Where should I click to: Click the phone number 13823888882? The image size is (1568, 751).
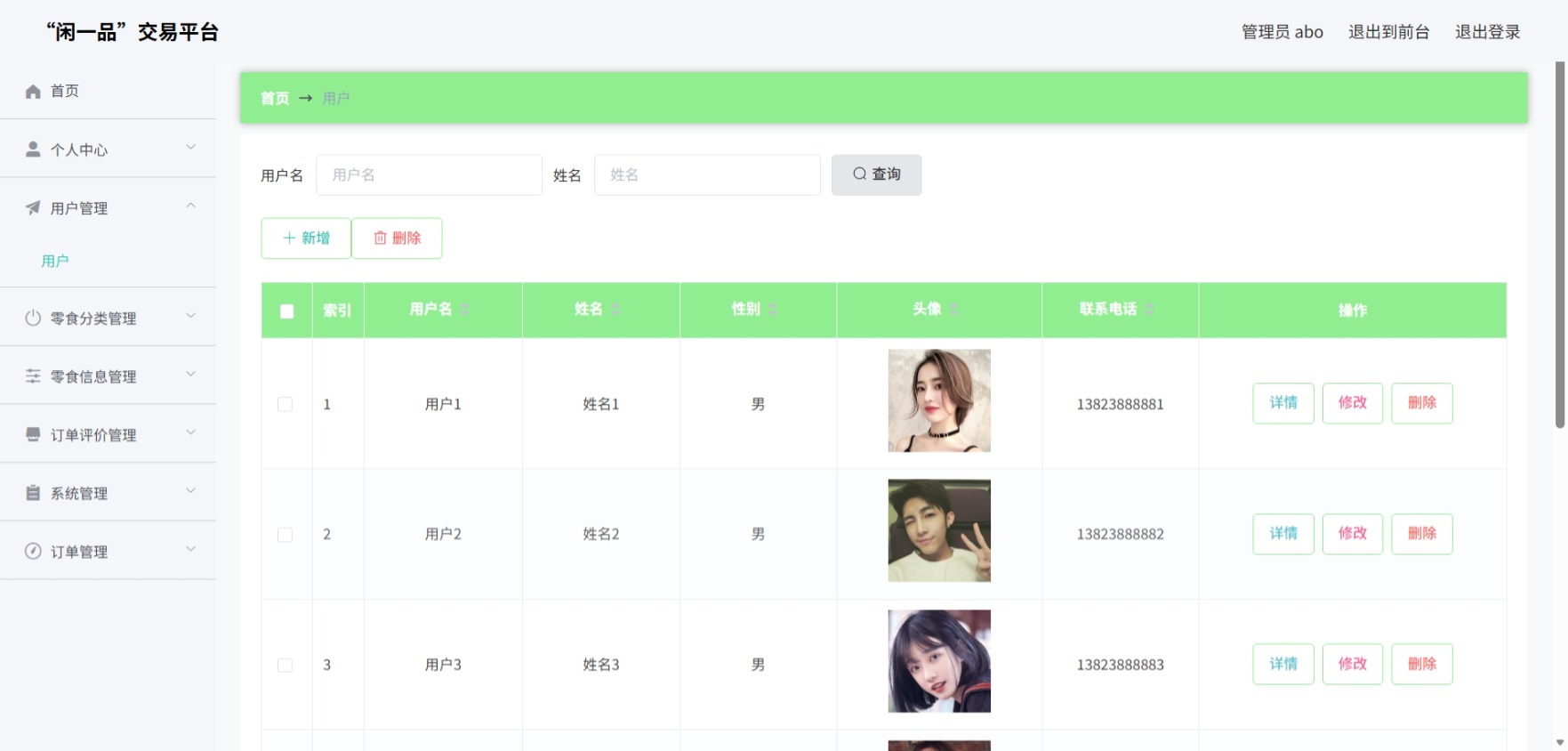pyautogui.click(x=1121, y=535)
